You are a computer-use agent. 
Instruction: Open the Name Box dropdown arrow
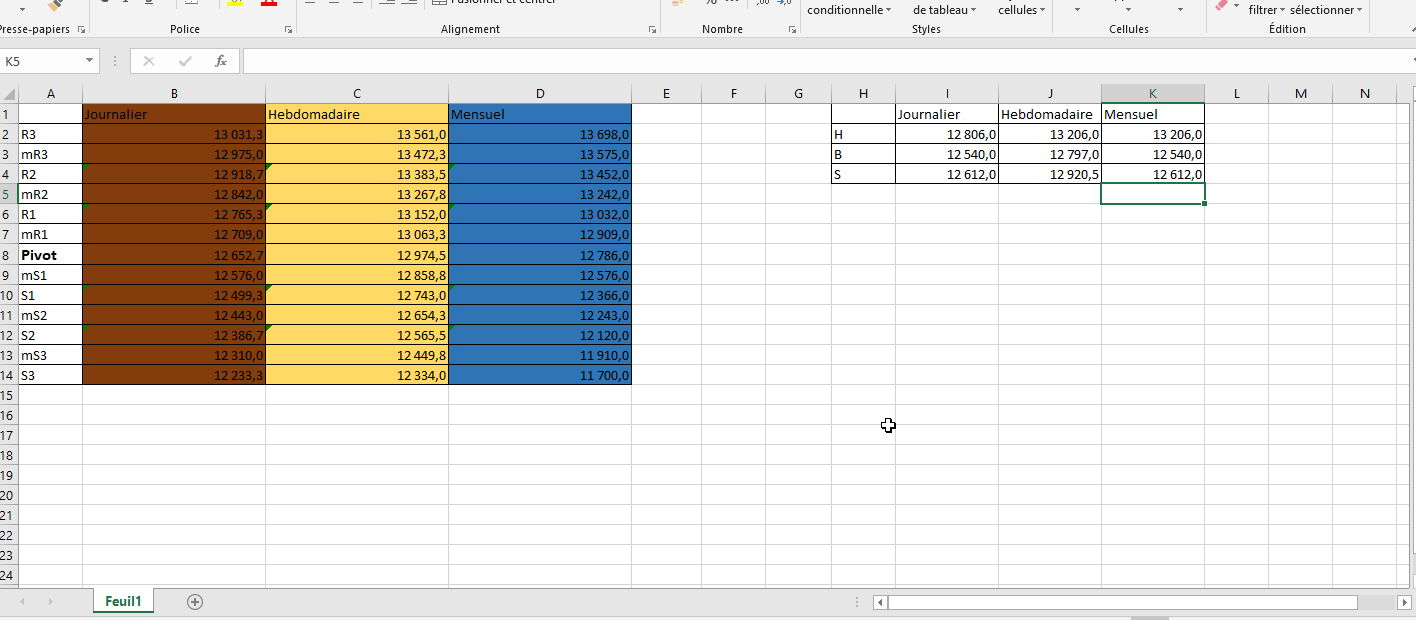click(x=89, y=61)
